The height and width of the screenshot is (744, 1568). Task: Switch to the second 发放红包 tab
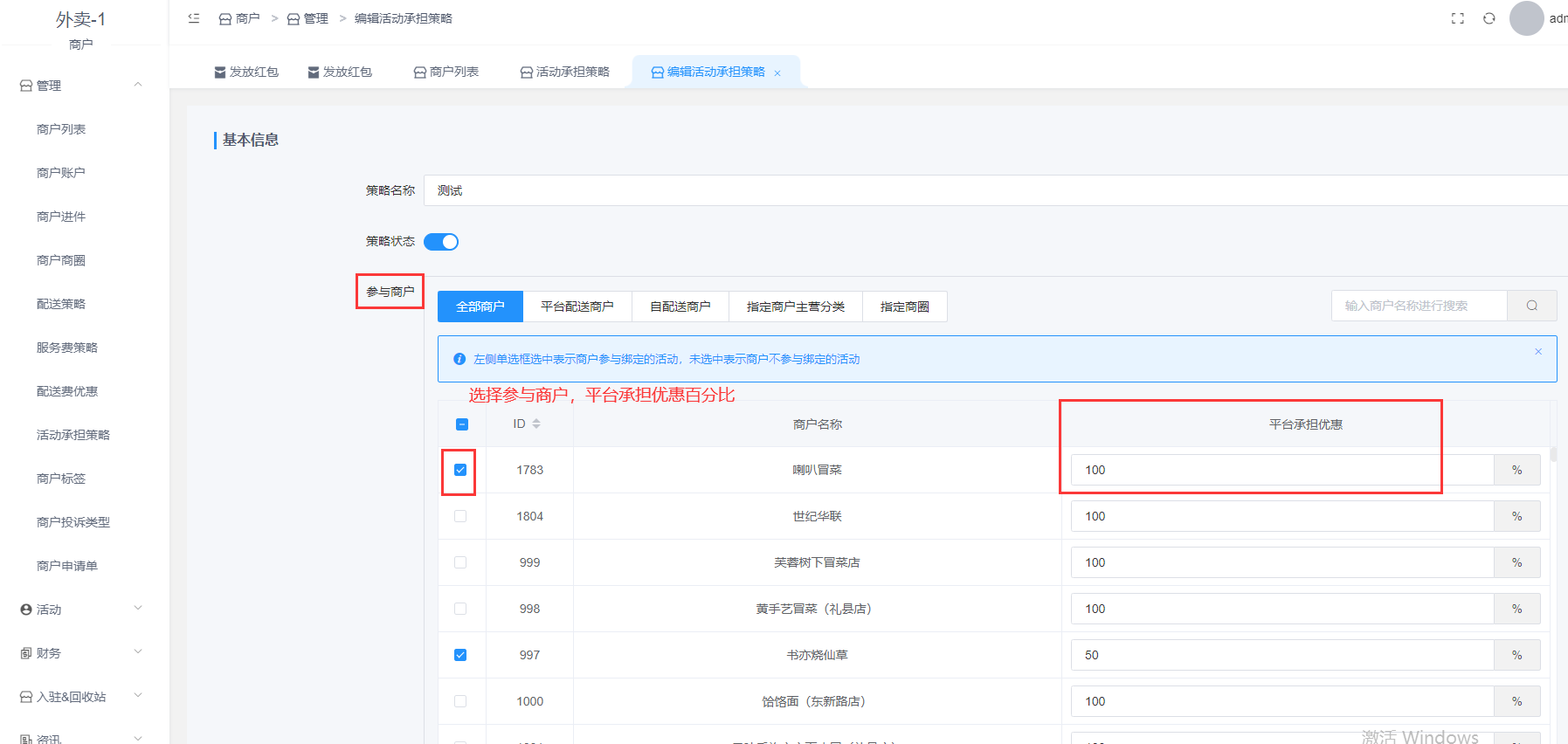tap(340, 72)
